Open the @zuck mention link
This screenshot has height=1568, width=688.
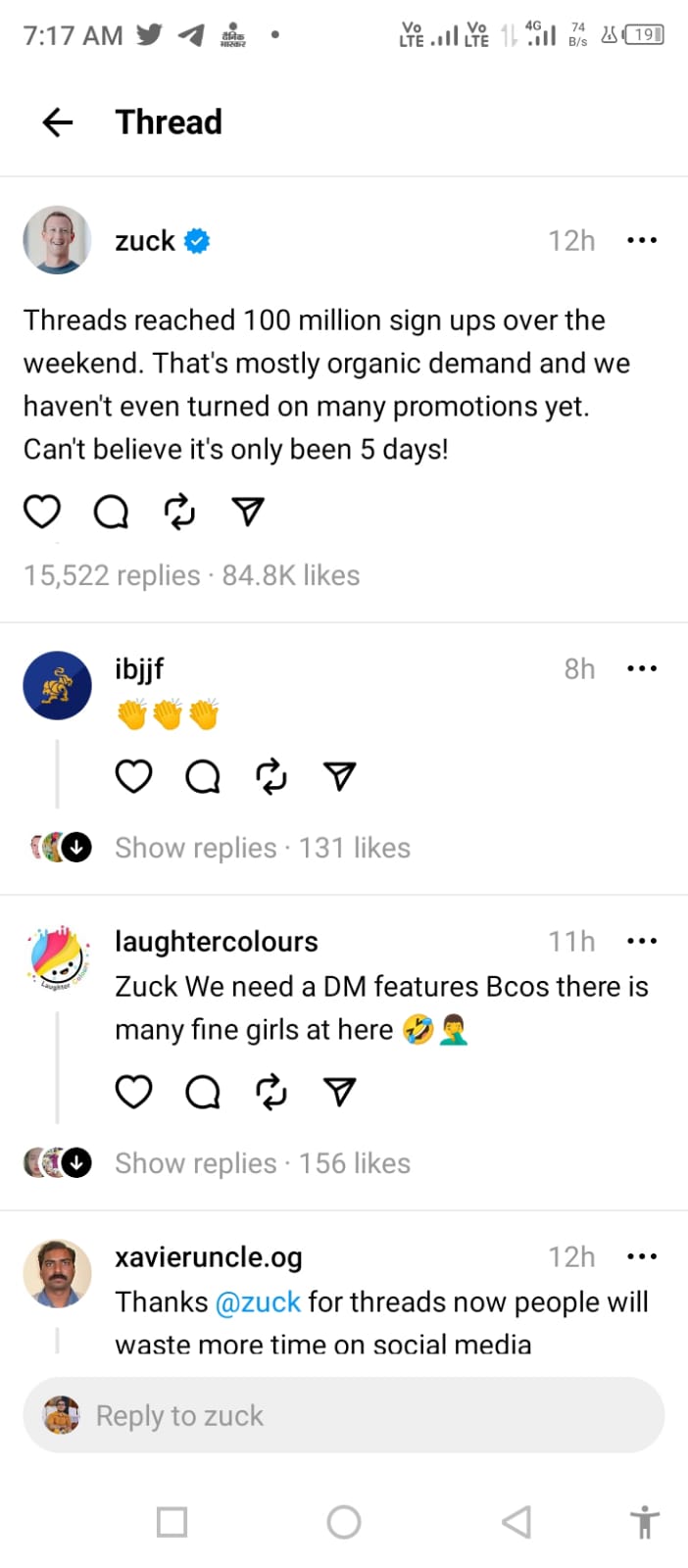coord(258,1301)
